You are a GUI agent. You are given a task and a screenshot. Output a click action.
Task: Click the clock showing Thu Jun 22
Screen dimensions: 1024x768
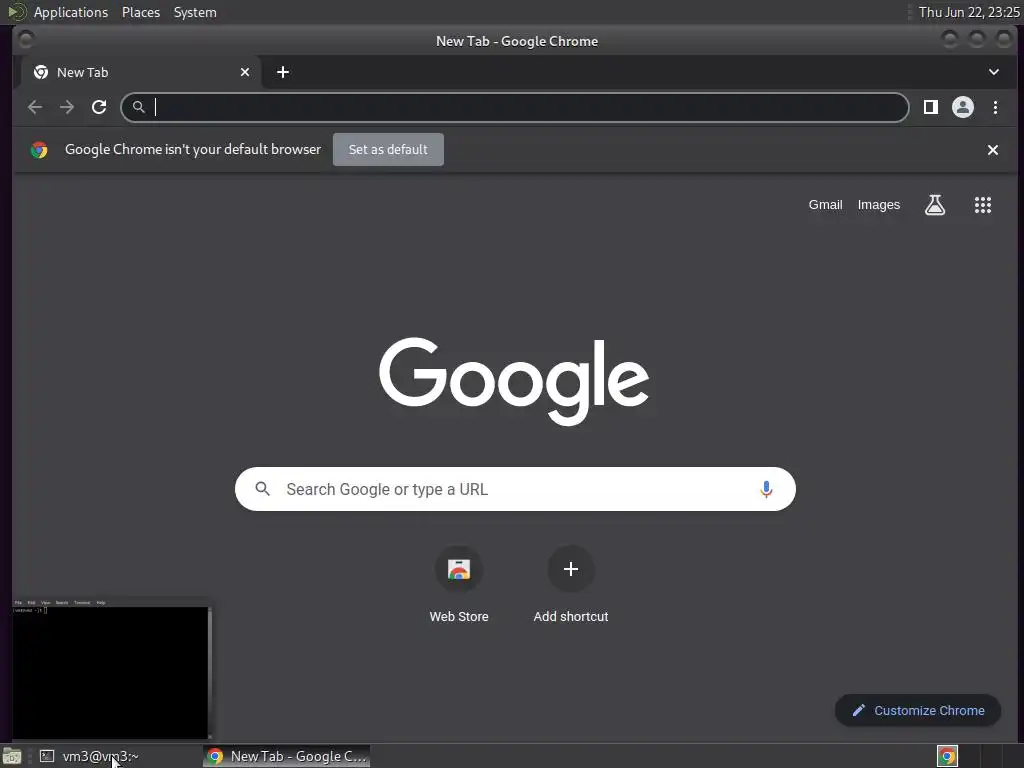969,12
